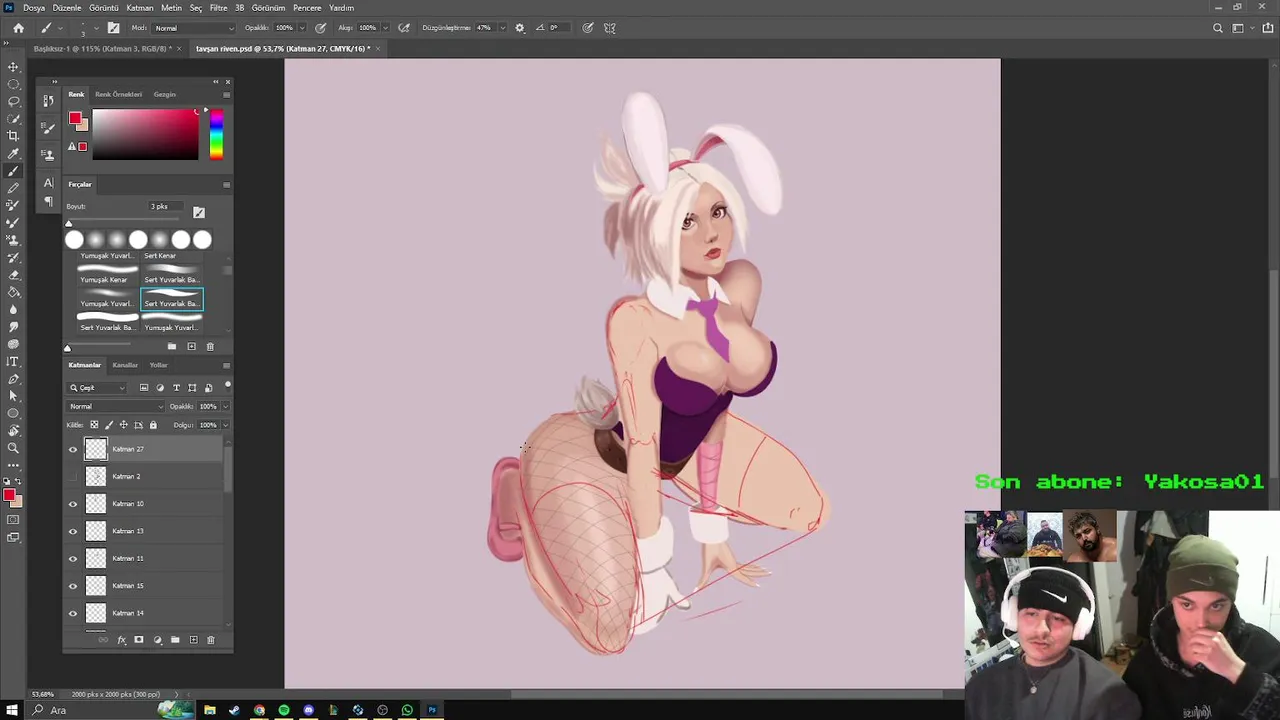Open the Düzgünleştirme smoothing dropdown

click(x=502, y=28)
